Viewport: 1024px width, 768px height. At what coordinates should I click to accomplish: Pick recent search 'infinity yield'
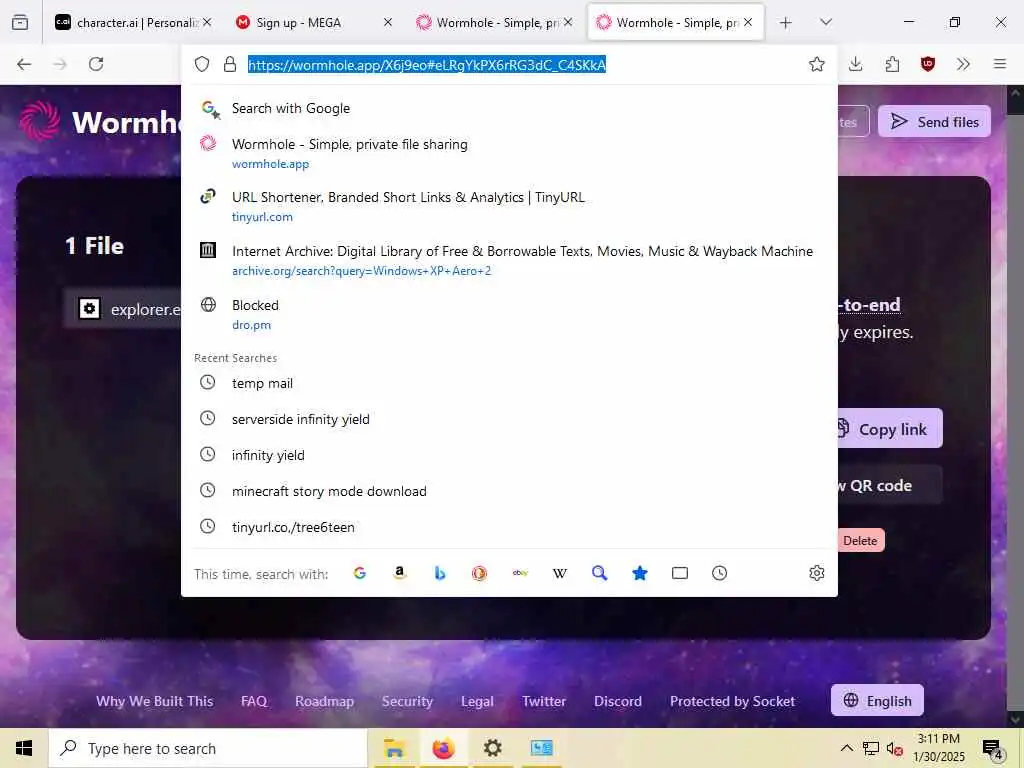tap(509, 455)
